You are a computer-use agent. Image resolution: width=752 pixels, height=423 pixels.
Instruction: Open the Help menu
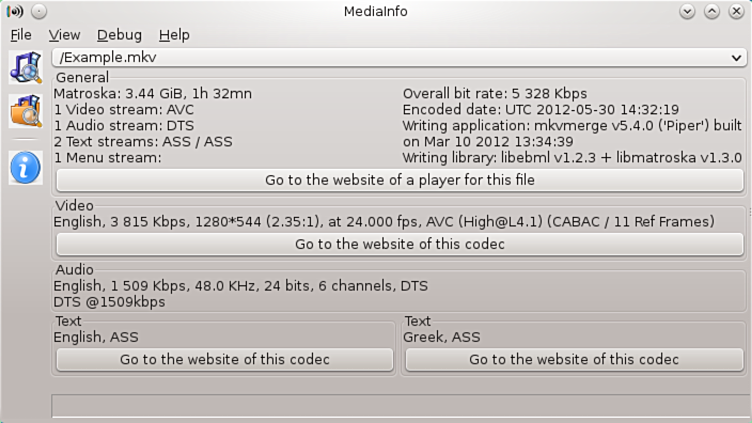(174, 35)
